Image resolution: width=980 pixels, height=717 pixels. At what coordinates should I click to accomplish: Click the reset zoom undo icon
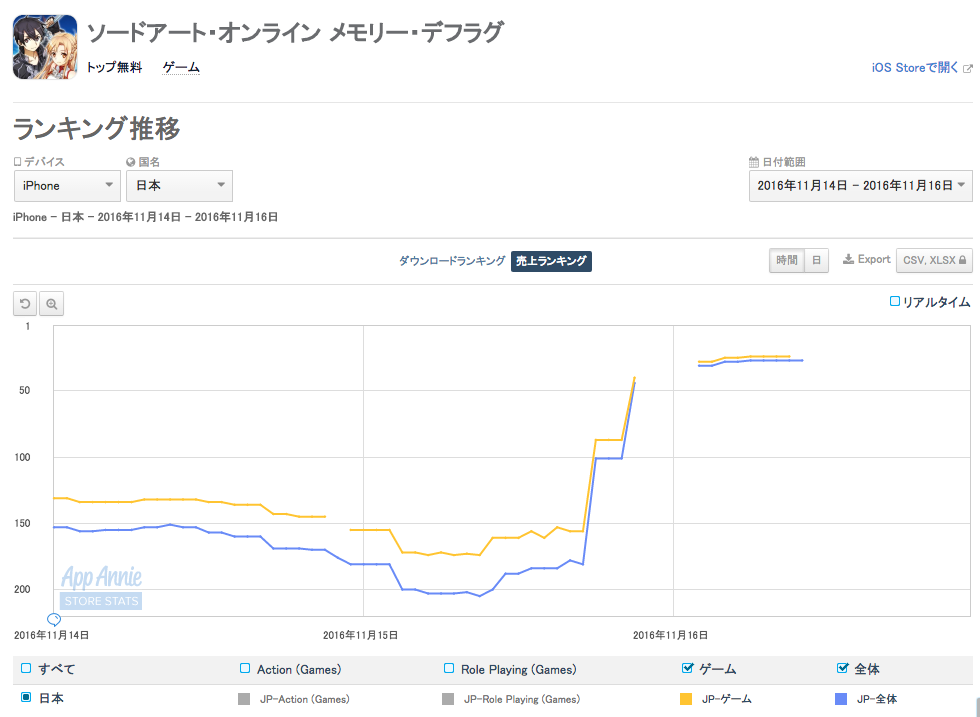(x=25, y=304)
